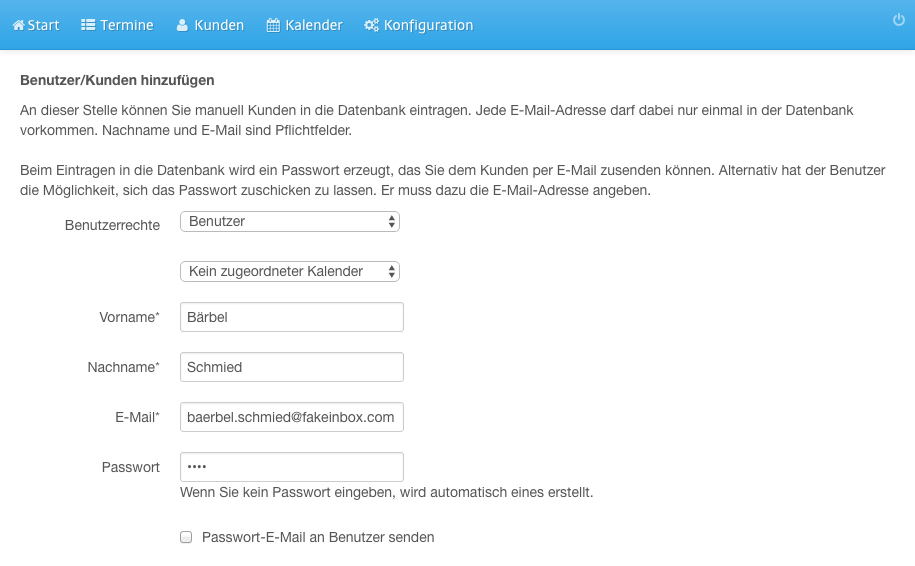Open the Termine menu item
Screen dimensions: 915x566
(117, 25)
